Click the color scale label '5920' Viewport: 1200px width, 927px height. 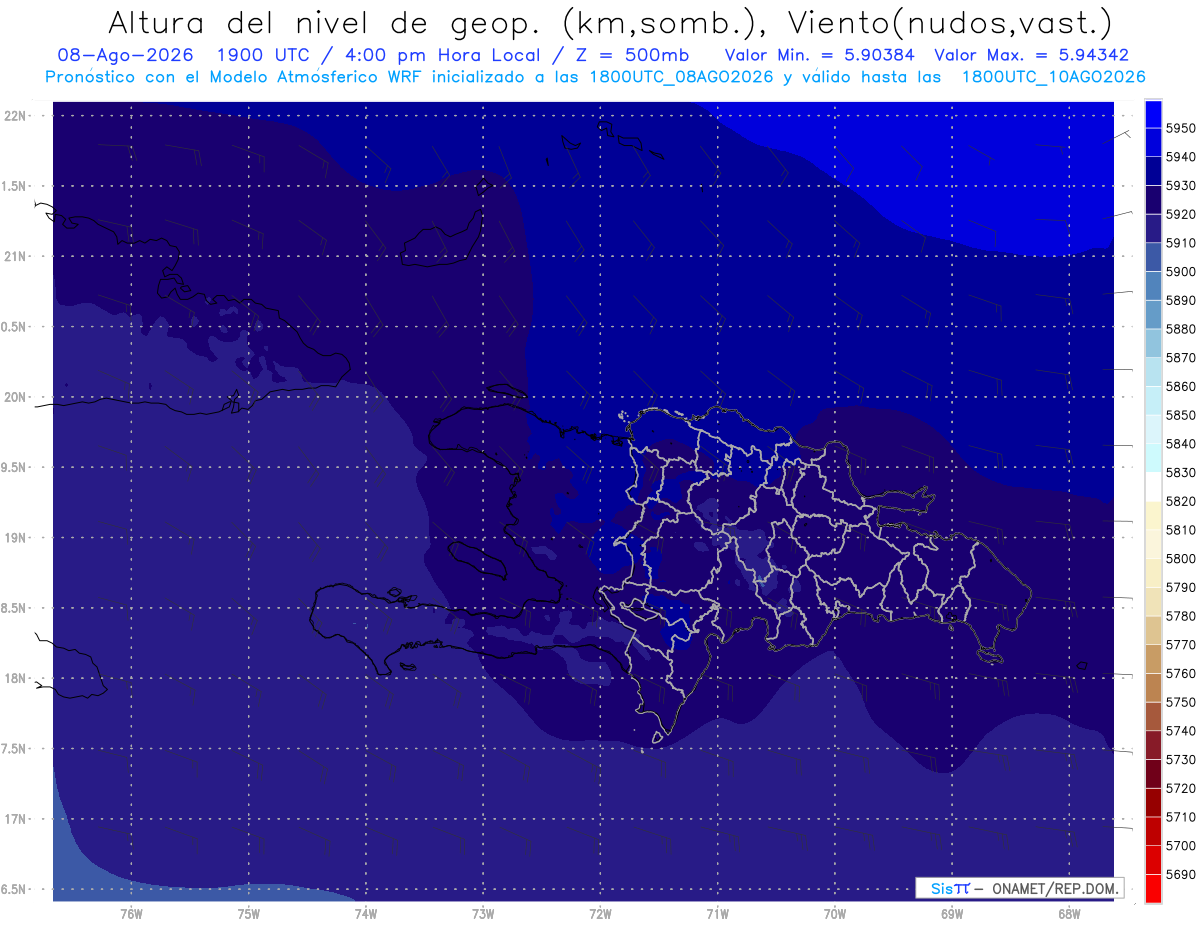[x=1181, y=214]
